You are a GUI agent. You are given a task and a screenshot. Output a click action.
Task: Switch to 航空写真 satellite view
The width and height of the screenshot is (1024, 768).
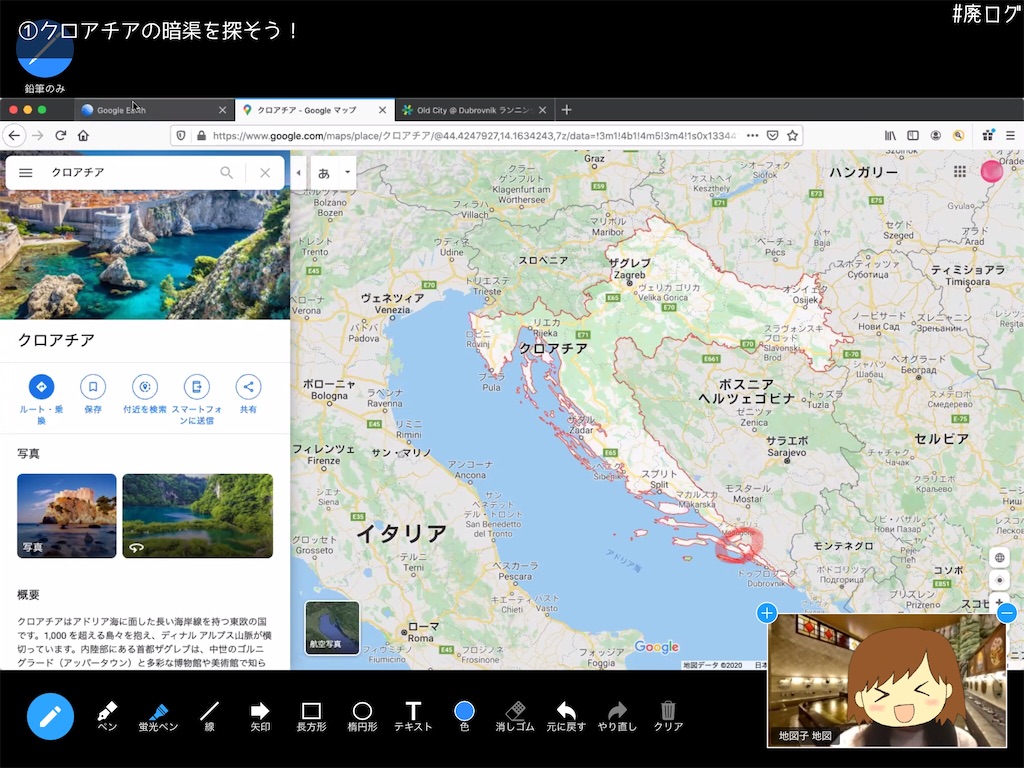[x=332, y=627]
